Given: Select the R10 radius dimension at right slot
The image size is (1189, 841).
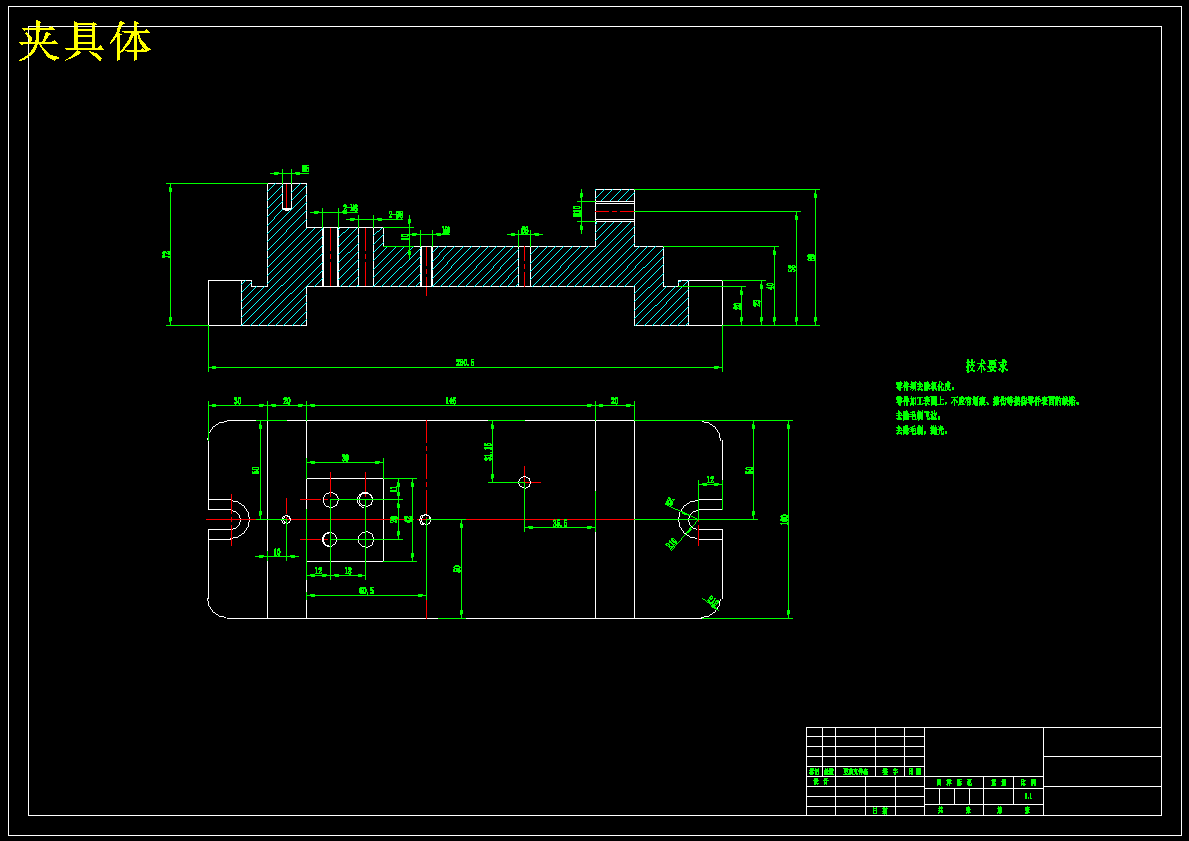Looking at the screenshot, I should 672,543.
